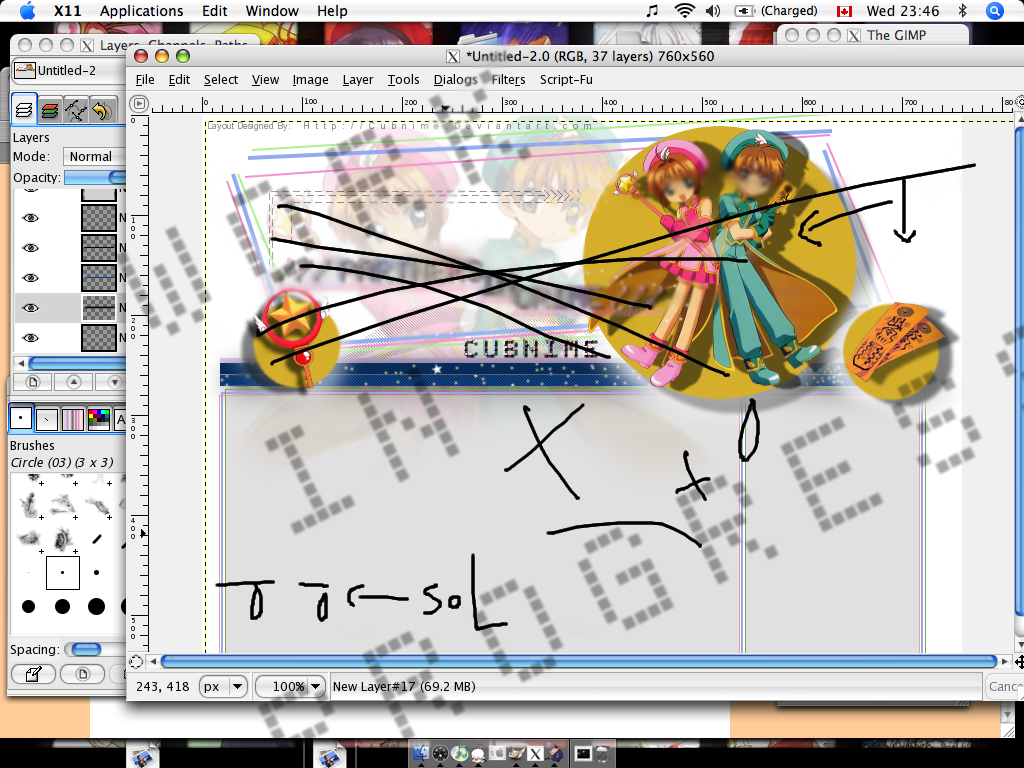This screenshot has height=768, width=1024.
Task: Click the New Layer#17 status text
Action: click(404, 686)
